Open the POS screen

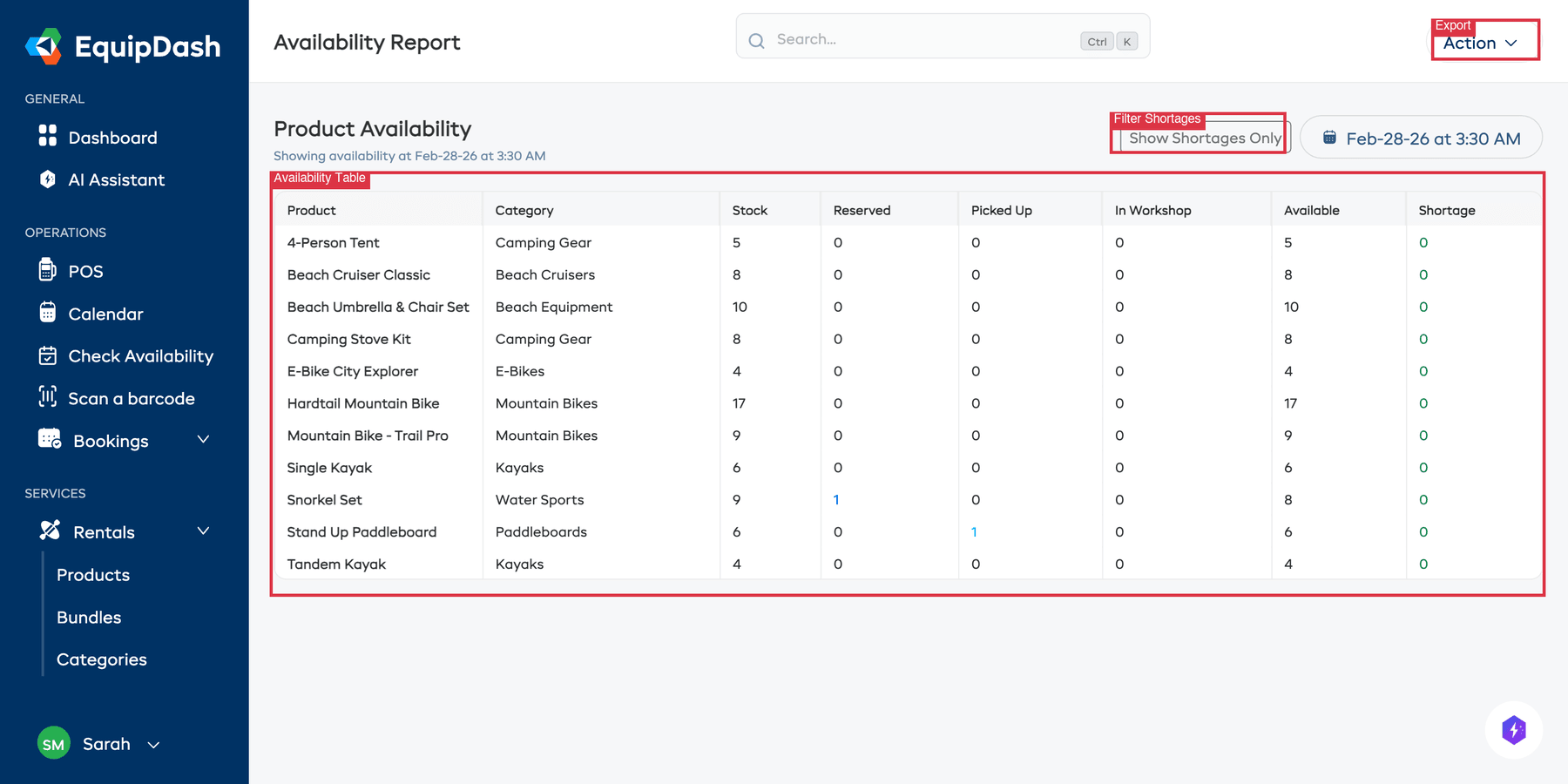coord(84,271)
